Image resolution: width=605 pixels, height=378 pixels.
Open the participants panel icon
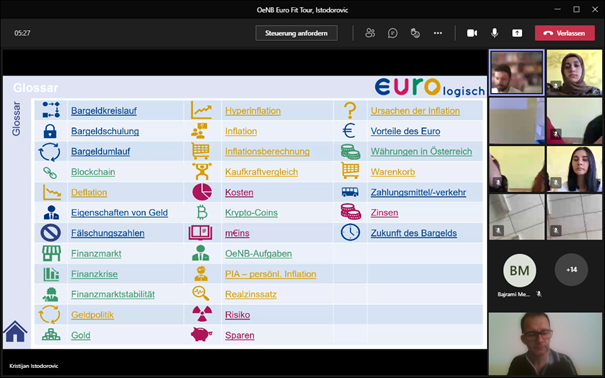370,33
